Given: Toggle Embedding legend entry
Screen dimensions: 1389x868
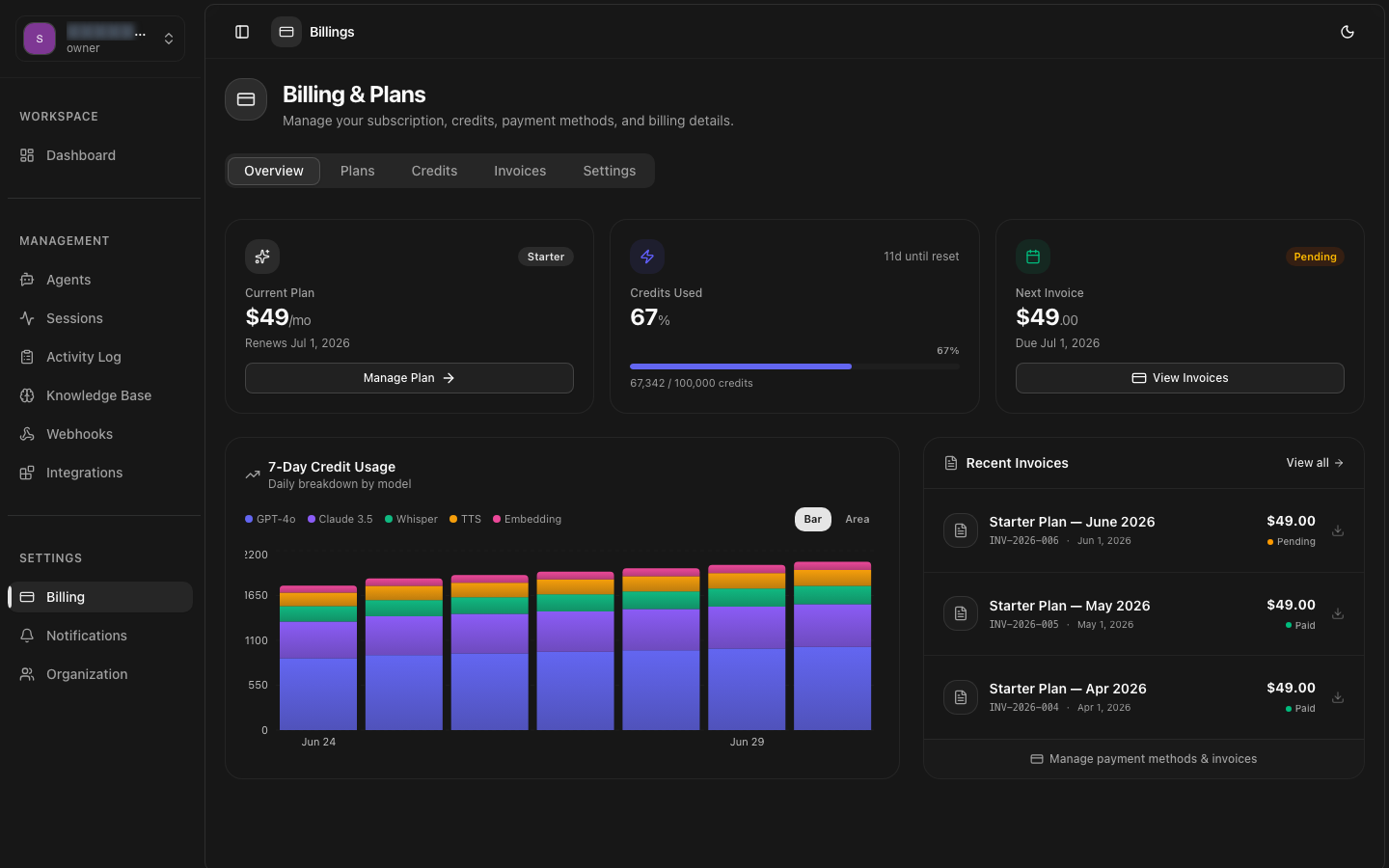Looking at the screenshot, I should pos(527,519).
